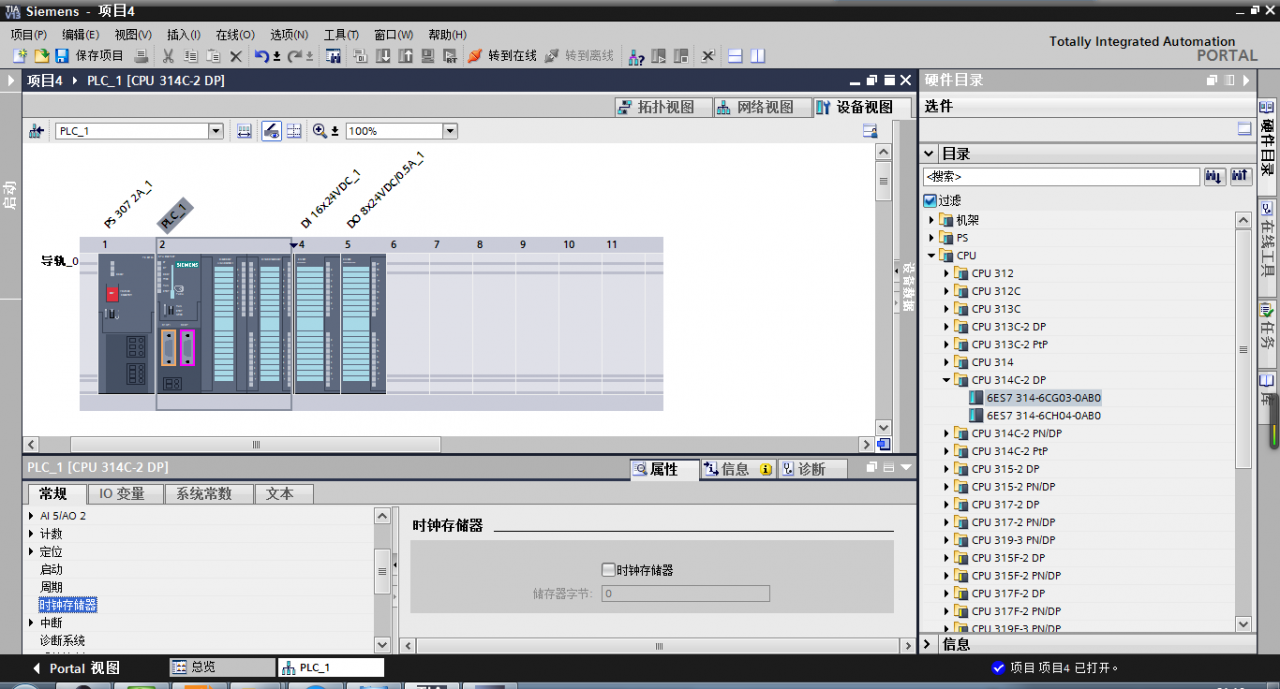Click the New project icon
This screenshot has height=689, width=1280.
tap(20, 56)
